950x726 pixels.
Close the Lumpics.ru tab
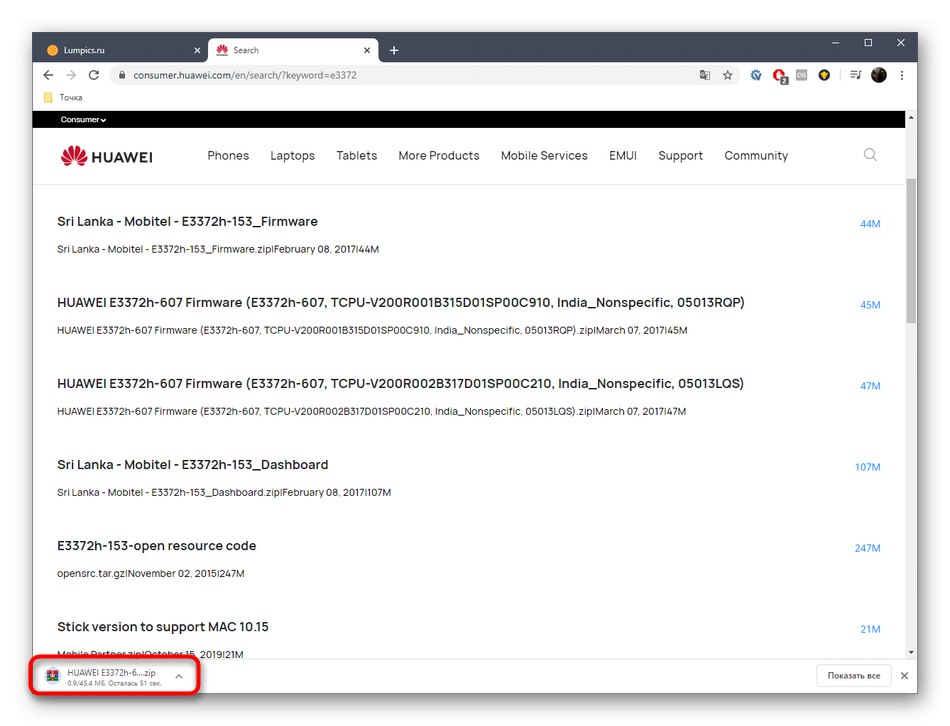click(197, 50)
